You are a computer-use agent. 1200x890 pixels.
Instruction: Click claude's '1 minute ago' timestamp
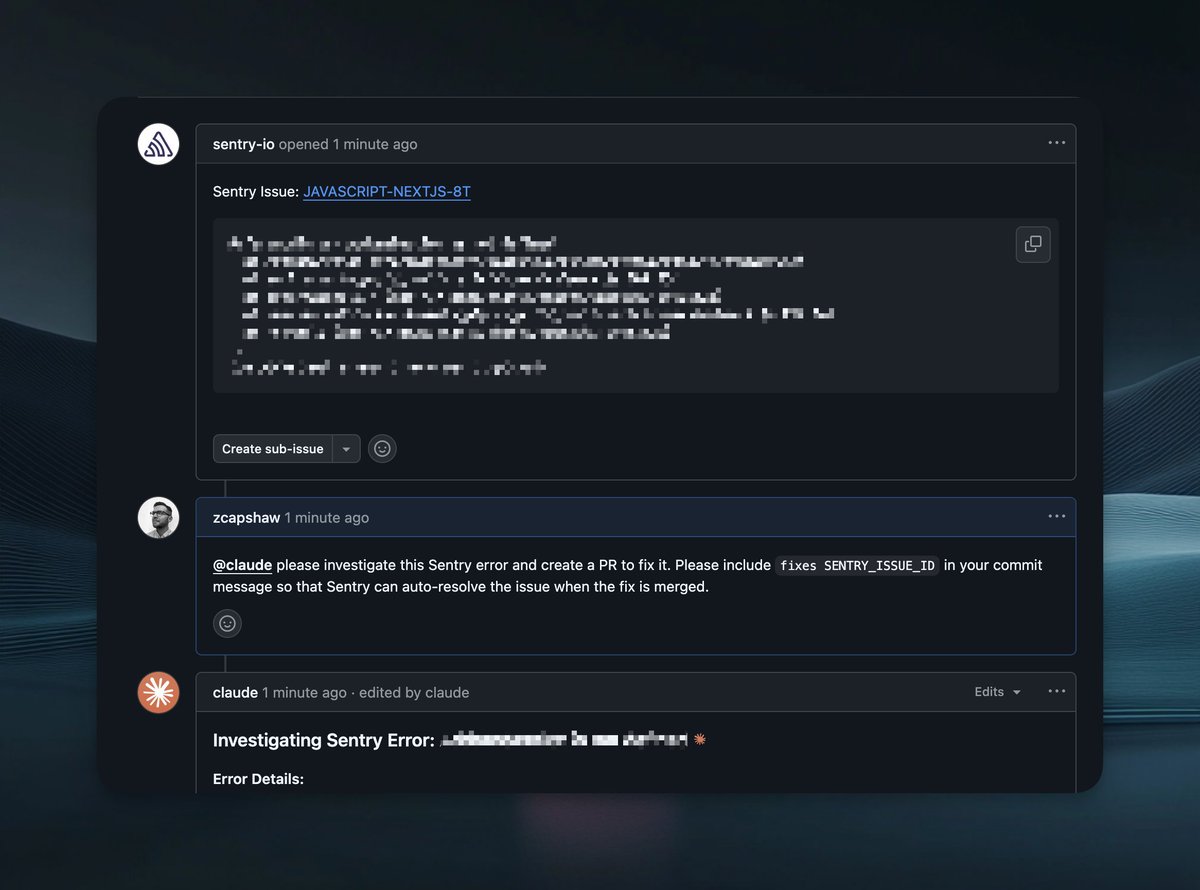[x=304, y=692]
